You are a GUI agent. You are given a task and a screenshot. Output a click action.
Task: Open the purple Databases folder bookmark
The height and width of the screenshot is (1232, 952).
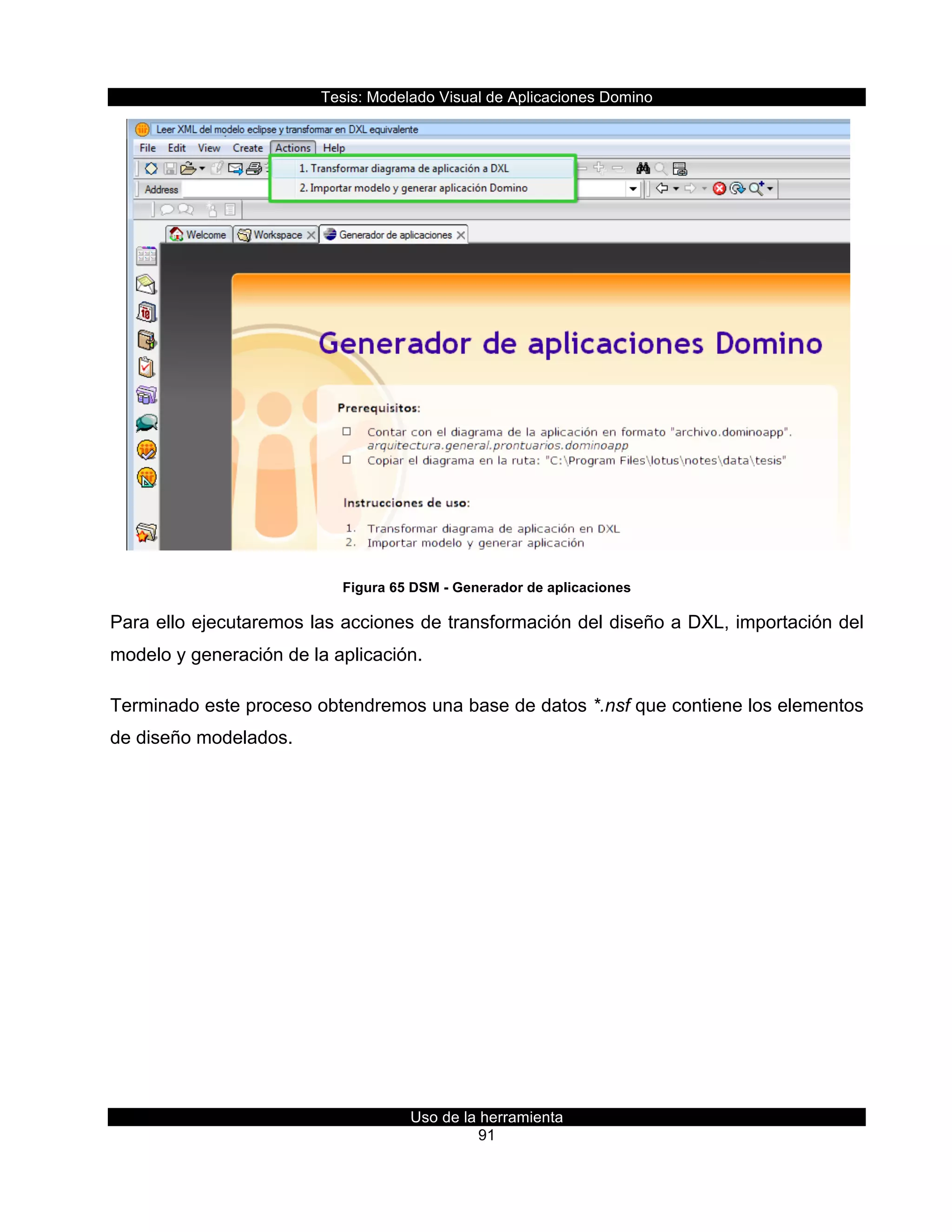click(x=146, y=394)
